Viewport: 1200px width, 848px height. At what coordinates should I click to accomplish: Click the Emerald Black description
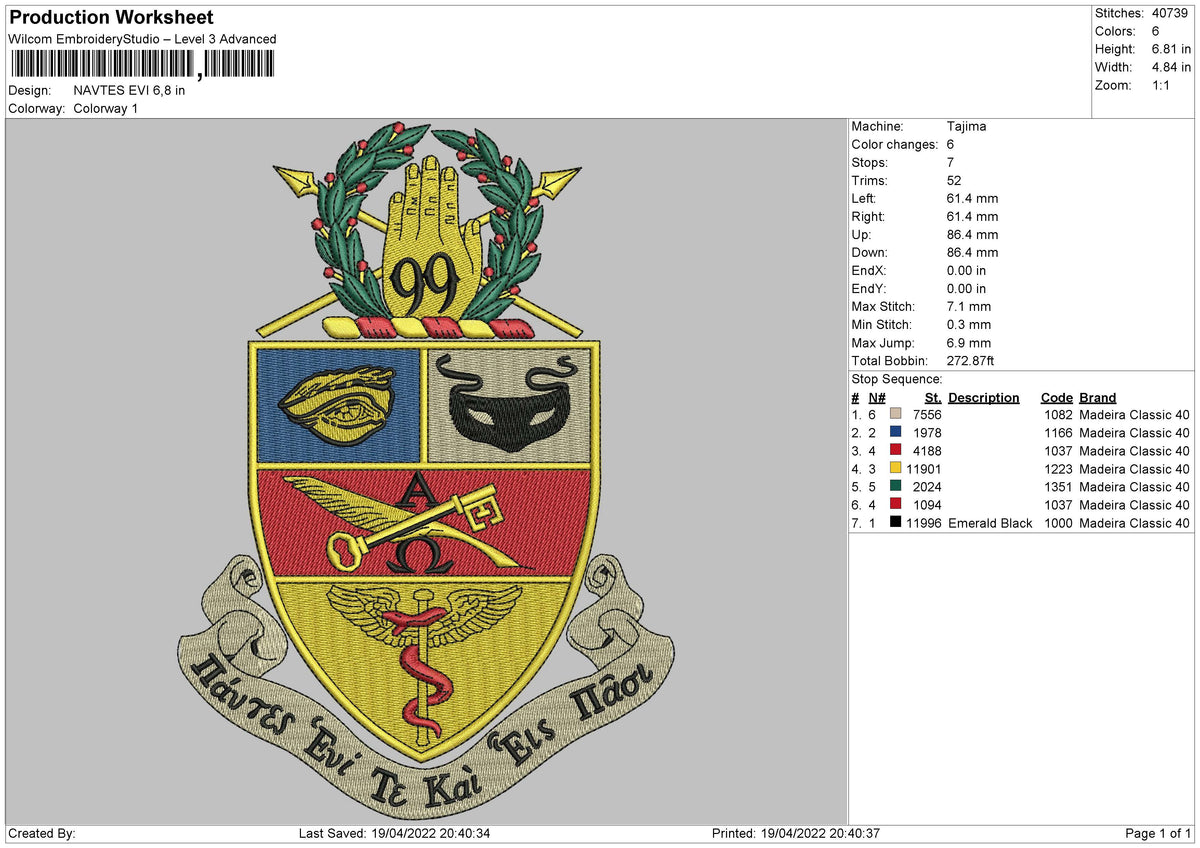pyautogui.click(x=990, y=523)
